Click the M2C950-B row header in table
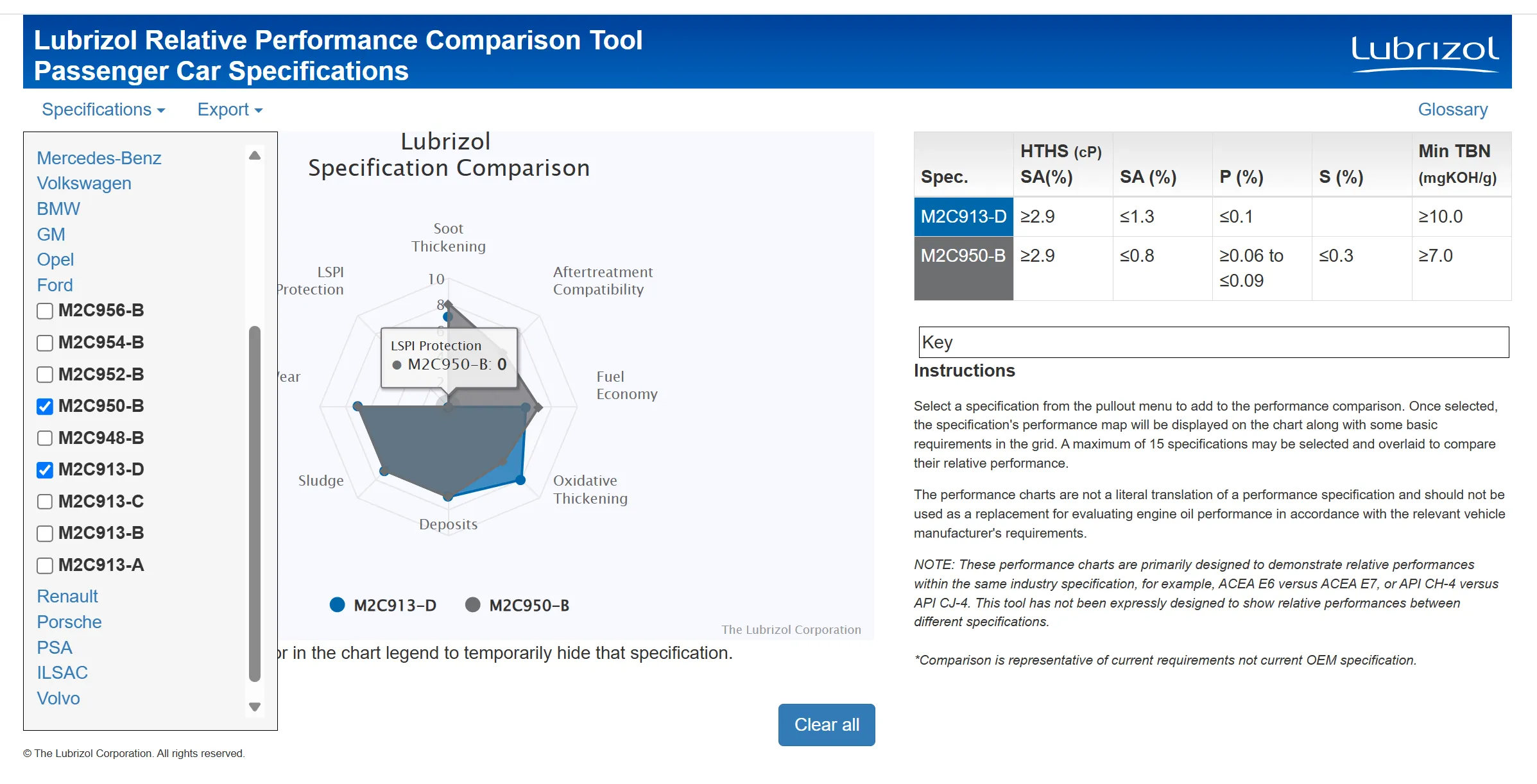Image resolution: width=1537 pixels, height=784 pixels. pyautogui.click(x=963, y=268)
